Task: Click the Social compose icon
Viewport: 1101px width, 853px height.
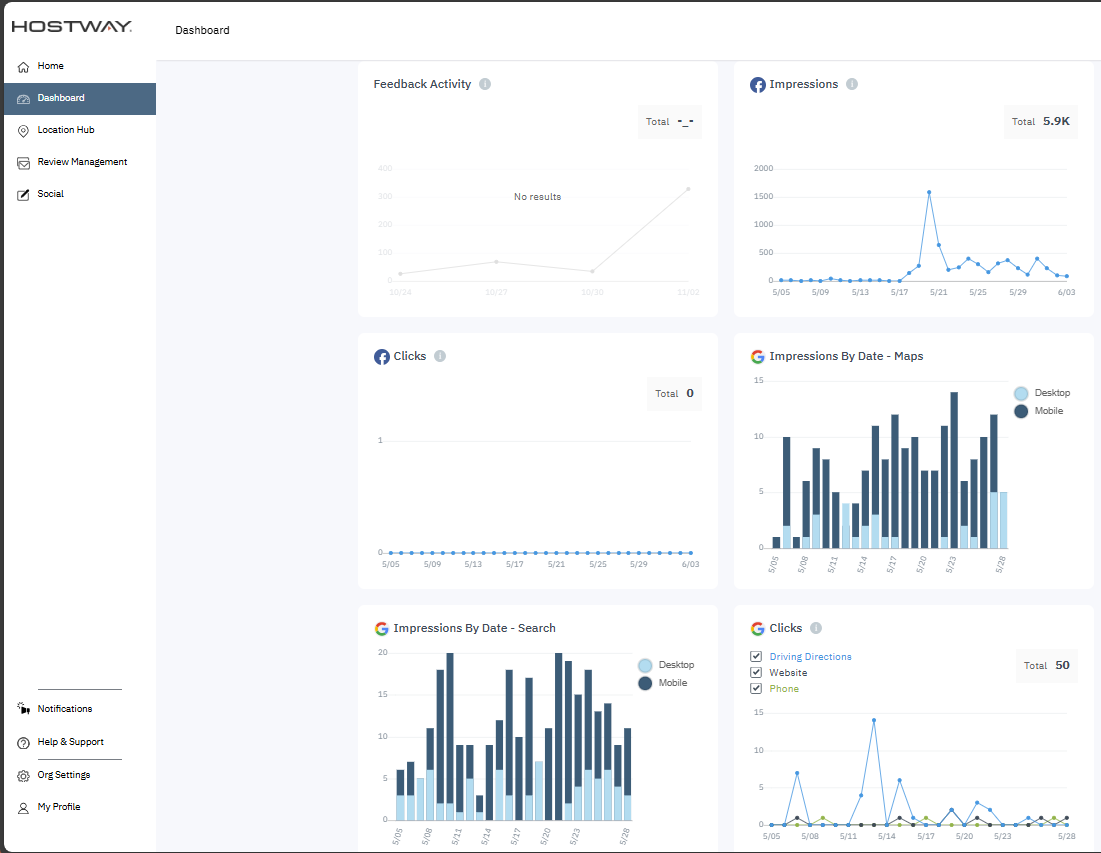Action: pos(24,195)
